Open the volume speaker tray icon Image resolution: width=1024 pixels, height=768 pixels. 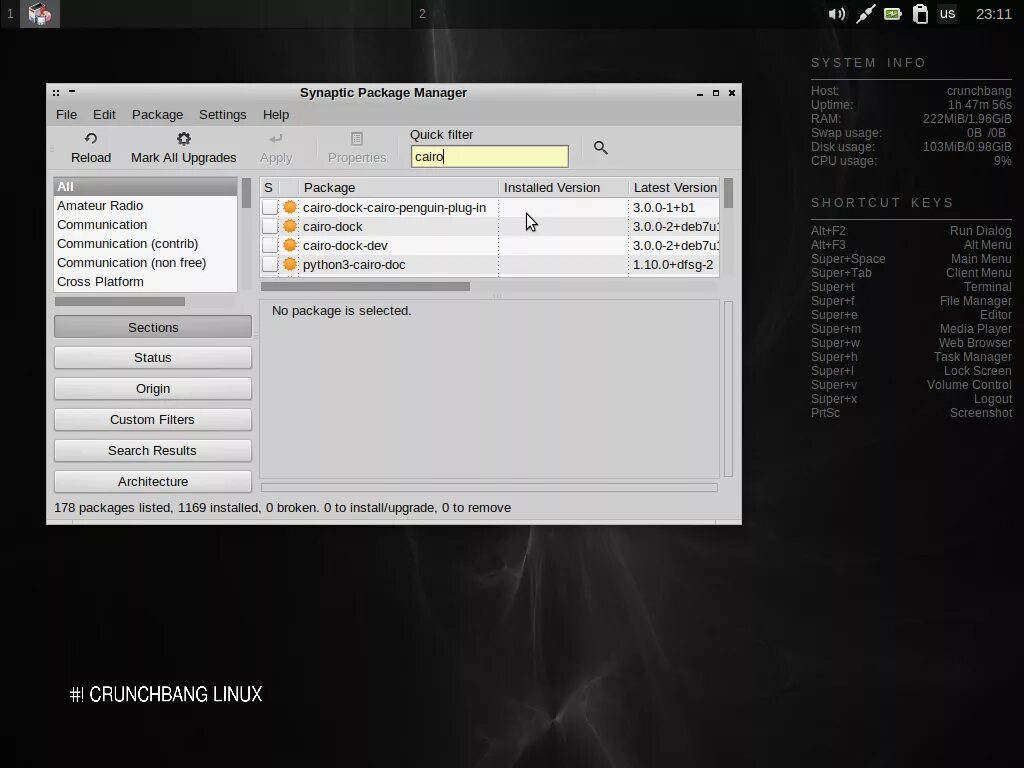click(x=837, y=14)
